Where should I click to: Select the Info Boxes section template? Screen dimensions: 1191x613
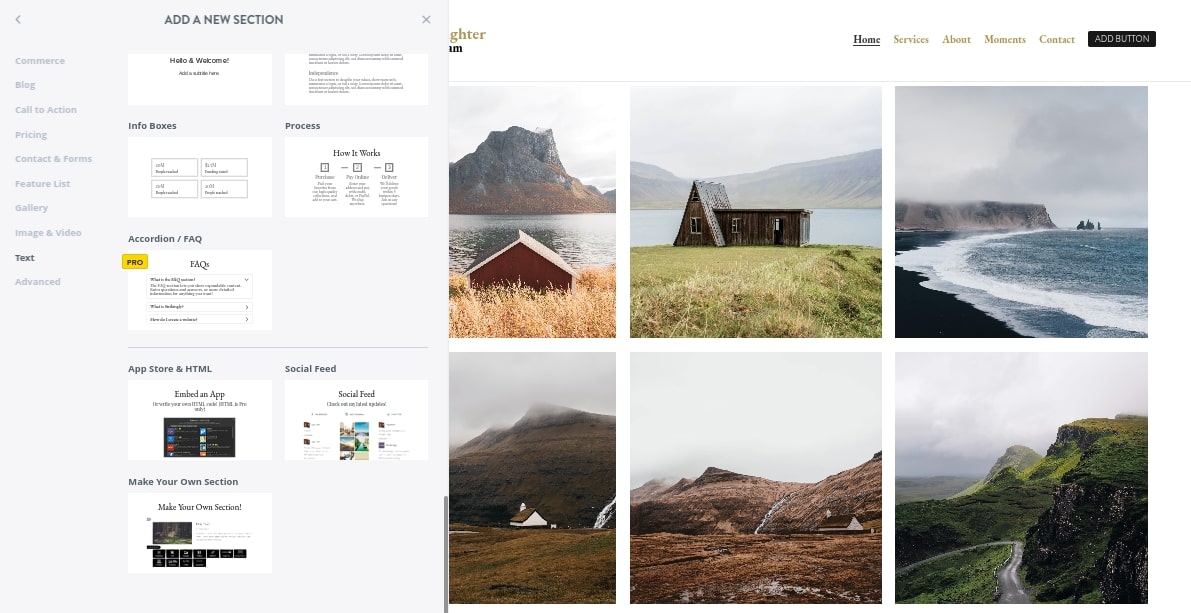coord(199,177)
